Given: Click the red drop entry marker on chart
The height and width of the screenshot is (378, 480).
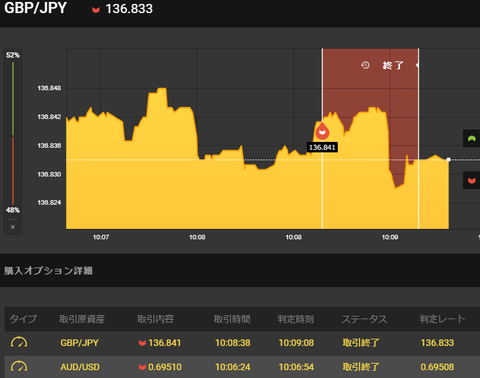Looking at the screenshot, I should click(x=322, y=131).
